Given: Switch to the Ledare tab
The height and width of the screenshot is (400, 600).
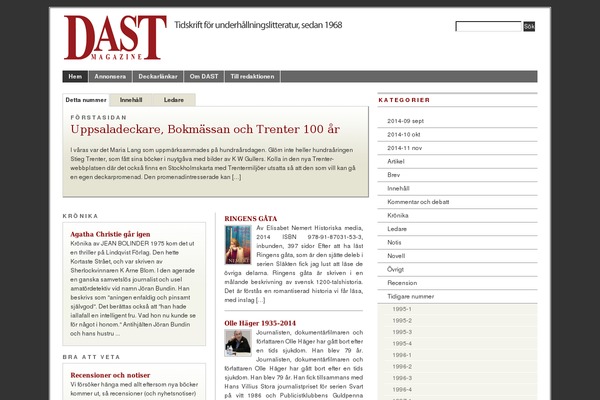Looking at the screenshot, I should pos(174,100).
